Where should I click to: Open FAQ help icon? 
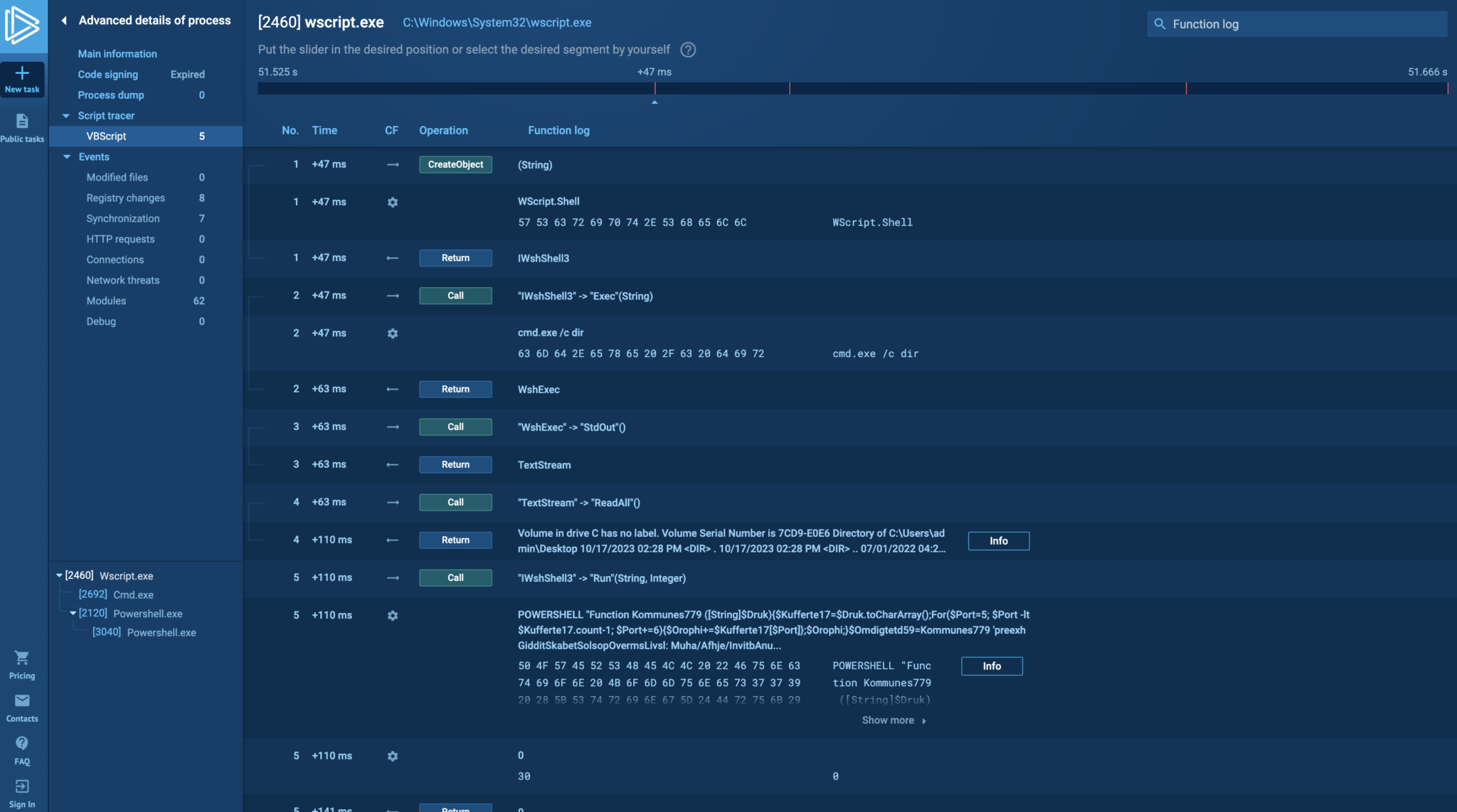[x=22, y=744]
